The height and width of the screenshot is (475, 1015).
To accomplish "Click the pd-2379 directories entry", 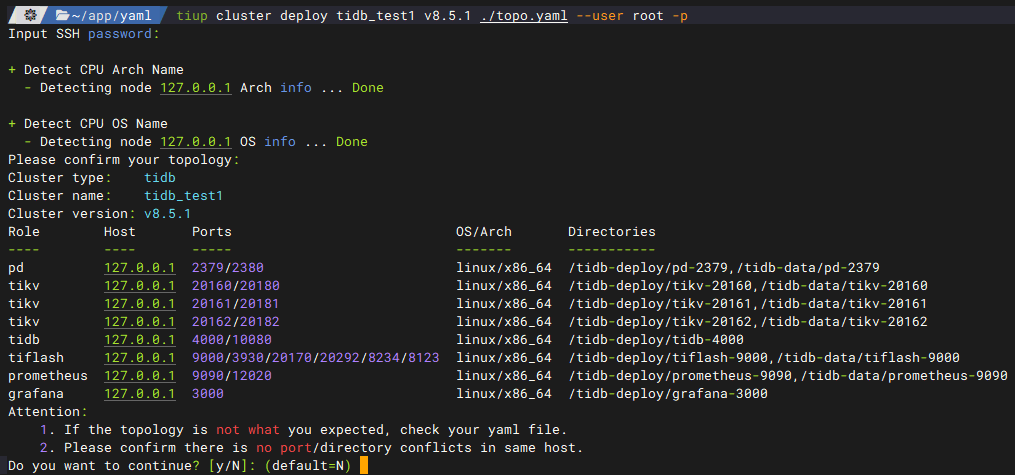I will [724, 268].
